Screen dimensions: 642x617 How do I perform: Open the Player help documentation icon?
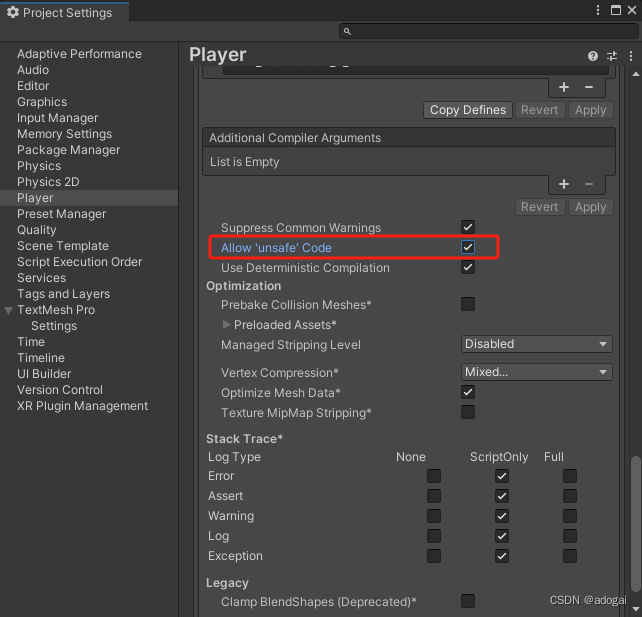point(593,56)
